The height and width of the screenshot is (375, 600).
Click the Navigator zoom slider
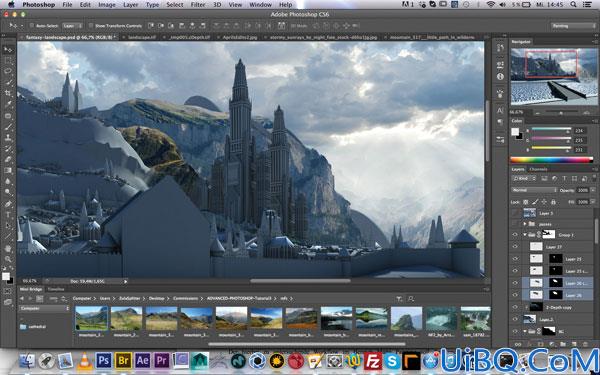pyautogui.click(x=561, y=112)
